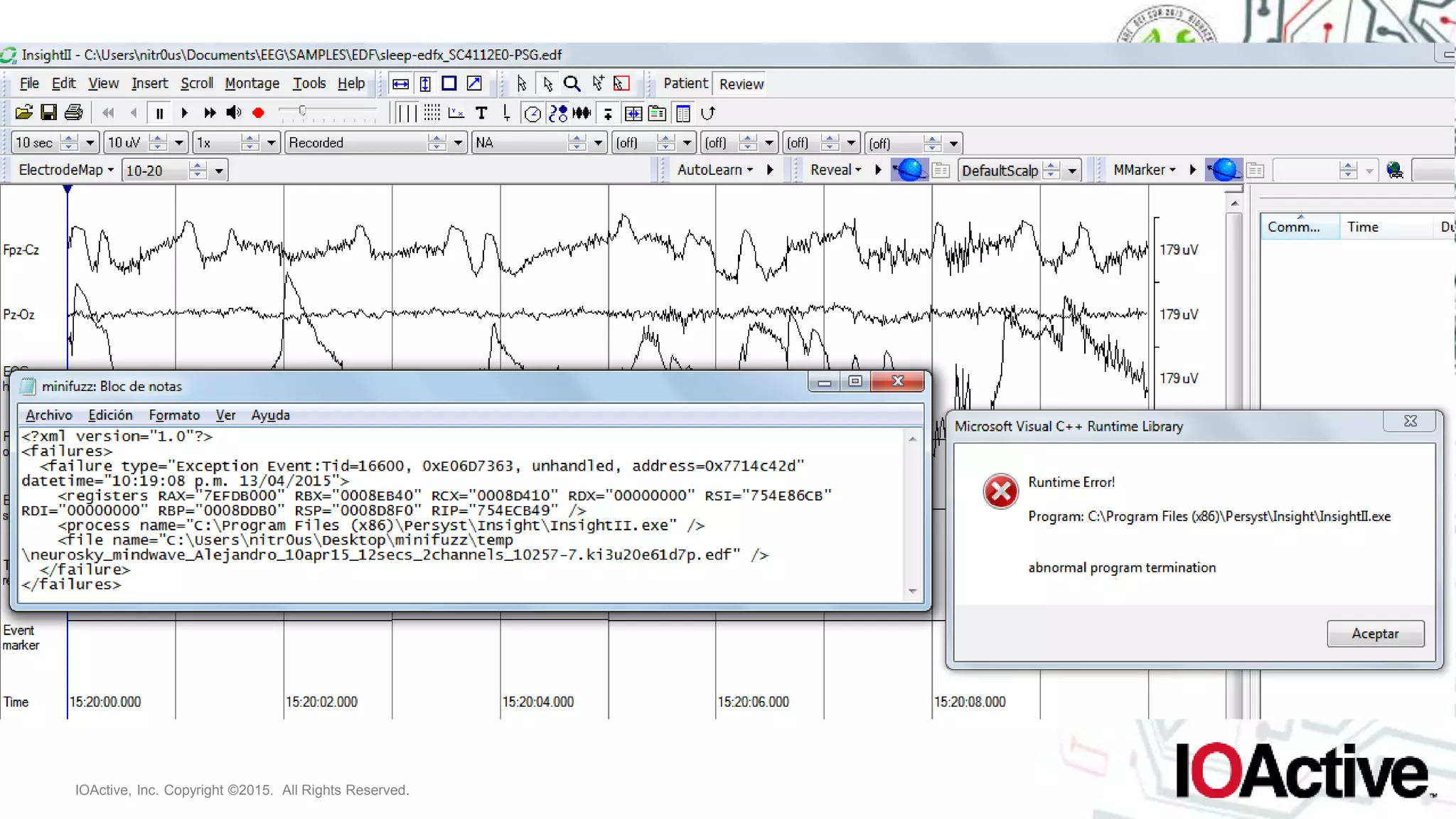This screenshot has height=819, width=1456.
Task: Click the speaker audio icon
Action: click(233, 113)
